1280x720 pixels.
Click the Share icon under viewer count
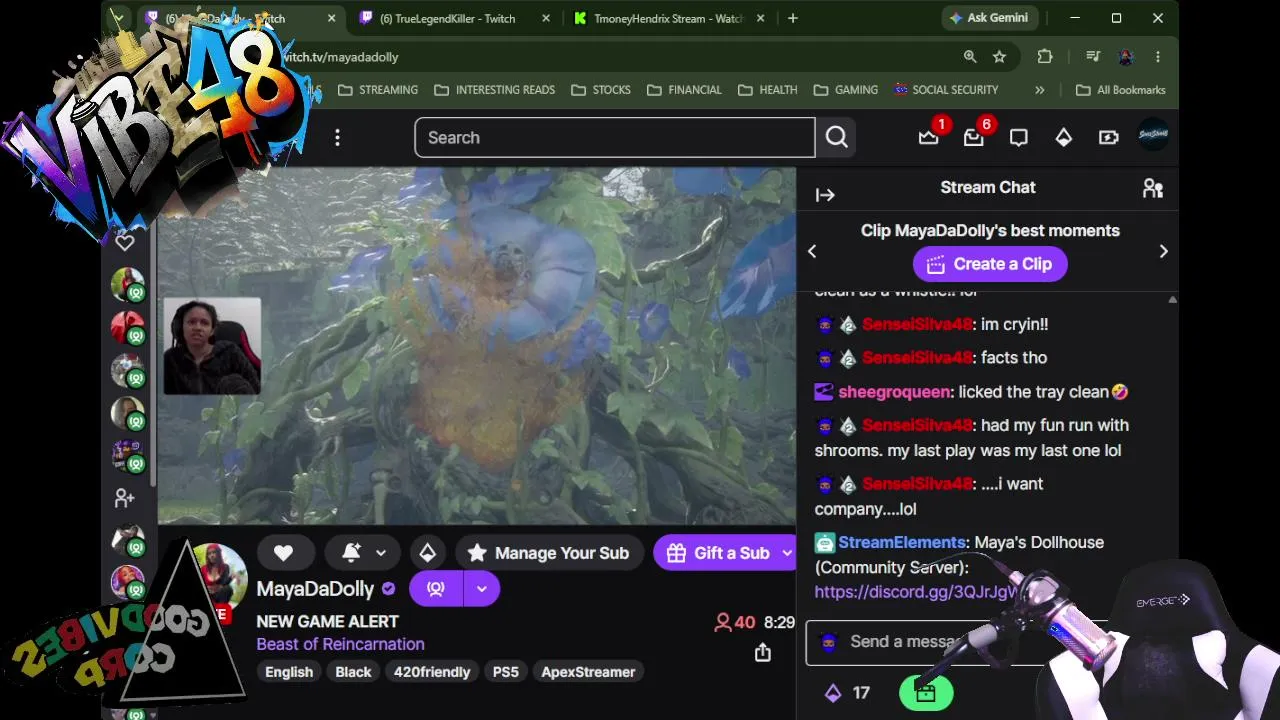click(763, 653)
